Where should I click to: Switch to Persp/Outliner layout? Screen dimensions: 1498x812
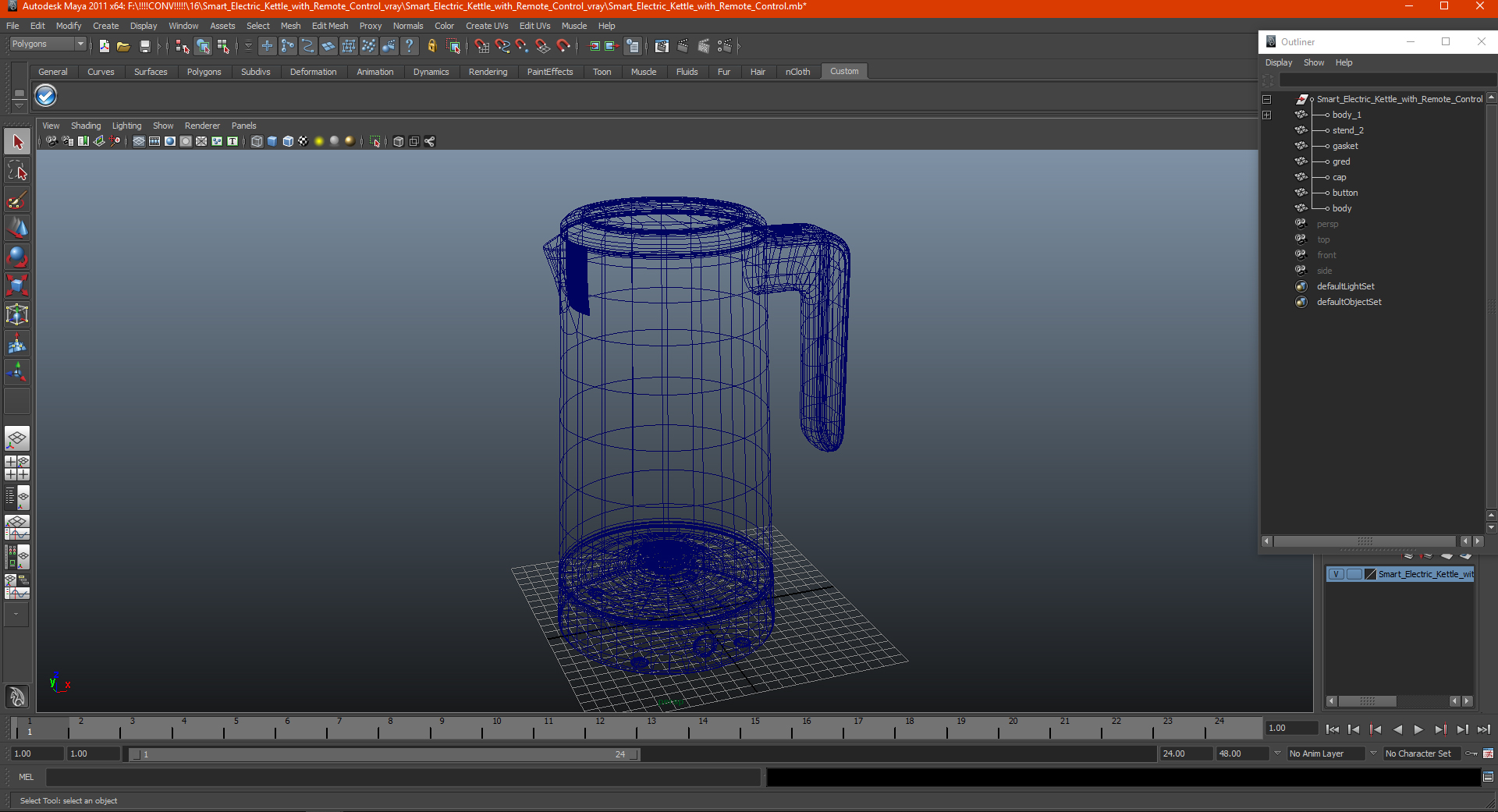pos(17,497)
